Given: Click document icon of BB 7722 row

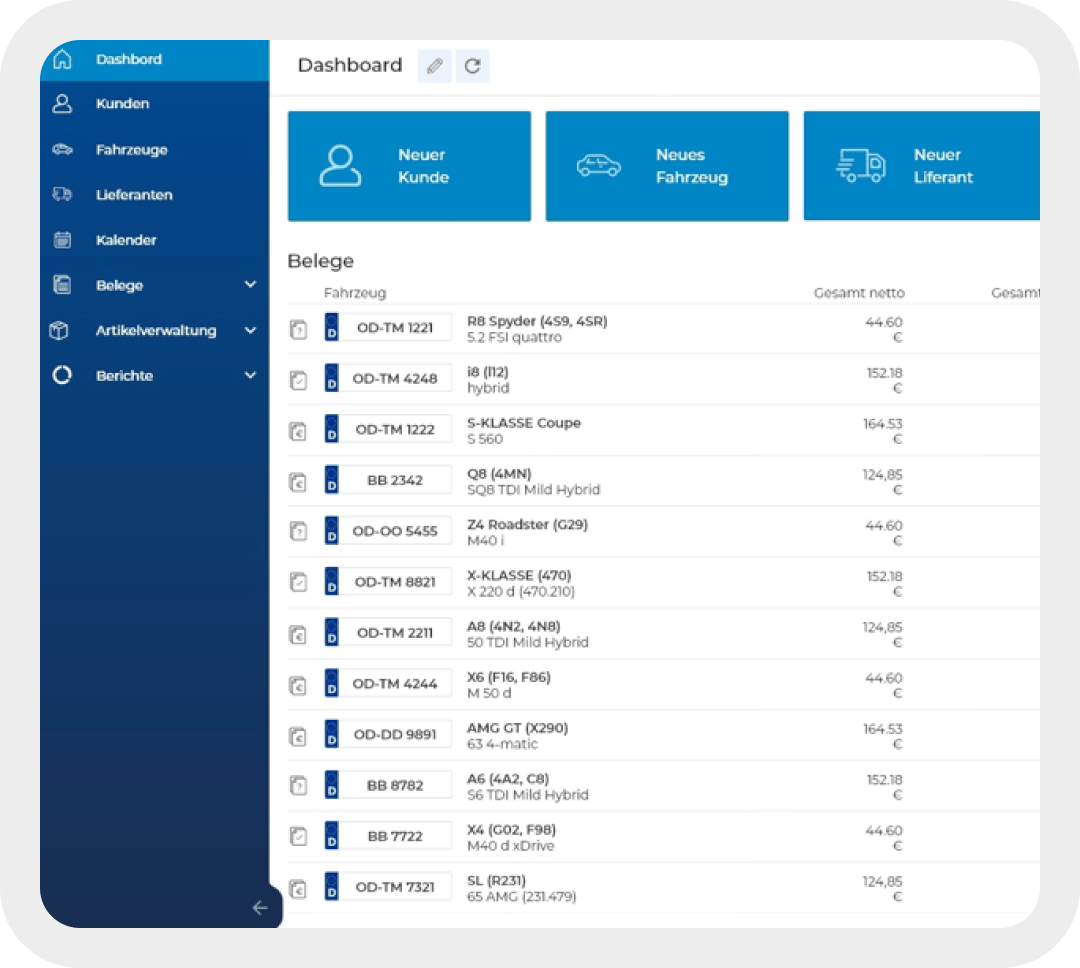Looking at the screenshot, I should click(x=298, y=836).
